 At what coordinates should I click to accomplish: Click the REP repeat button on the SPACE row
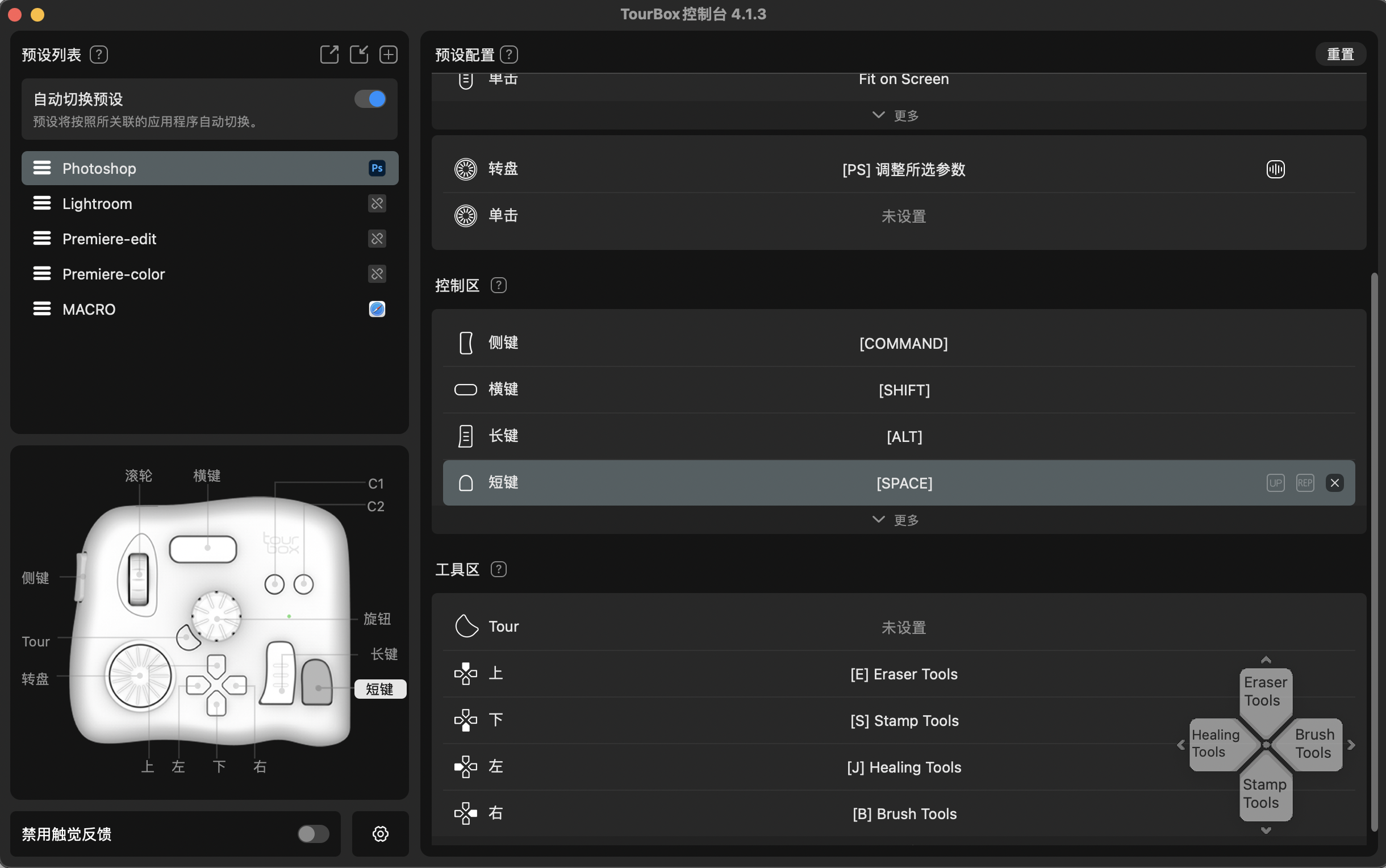pos(1305,483)
